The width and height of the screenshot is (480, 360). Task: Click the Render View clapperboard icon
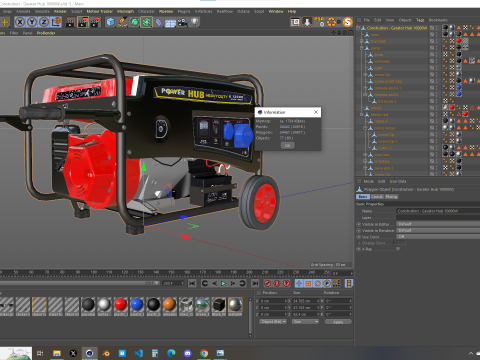(x=71, y=22)
